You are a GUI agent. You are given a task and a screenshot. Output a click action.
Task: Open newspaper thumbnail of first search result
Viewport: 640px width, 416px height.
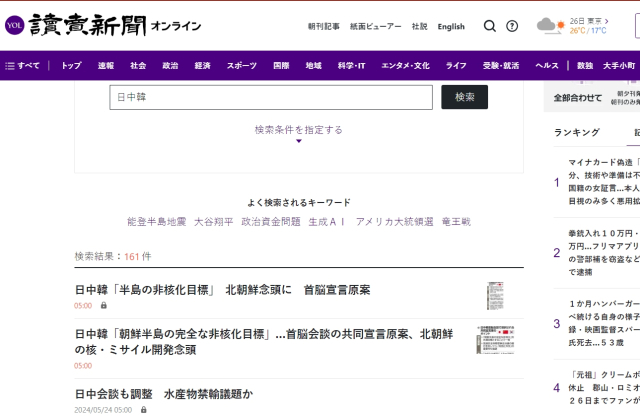tap(495, 296)
